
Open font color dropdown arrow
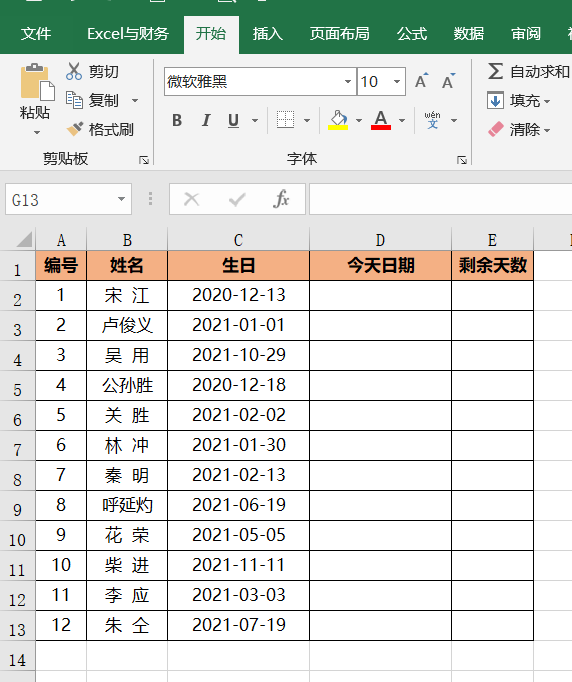tap(402, 120)
